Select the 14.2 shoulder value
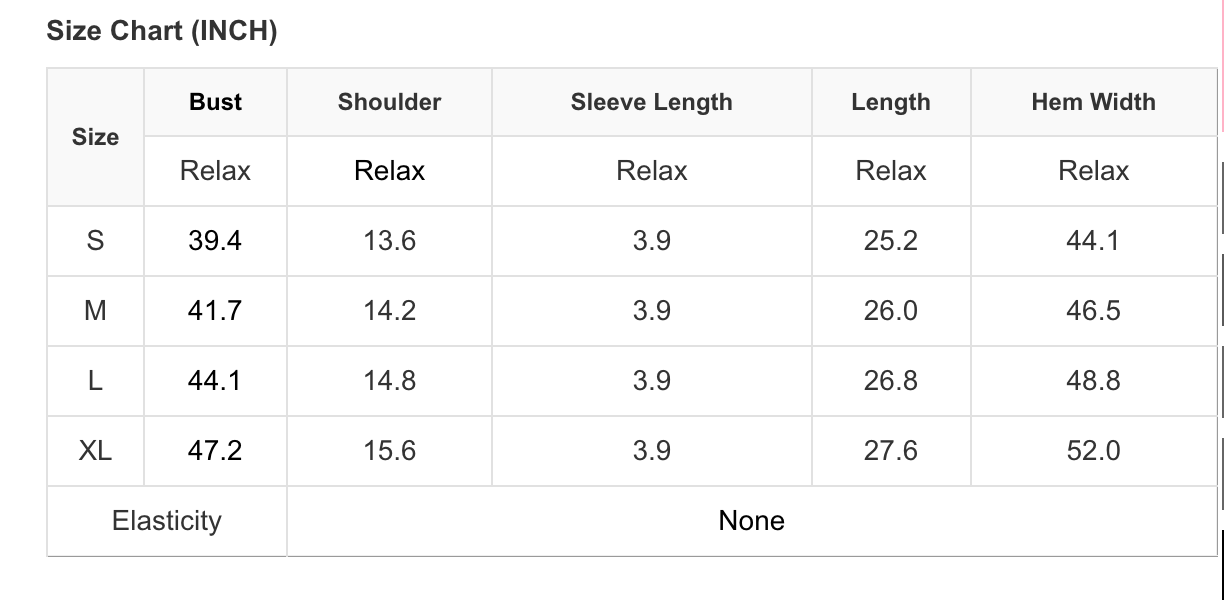 [x=389, y=311]
